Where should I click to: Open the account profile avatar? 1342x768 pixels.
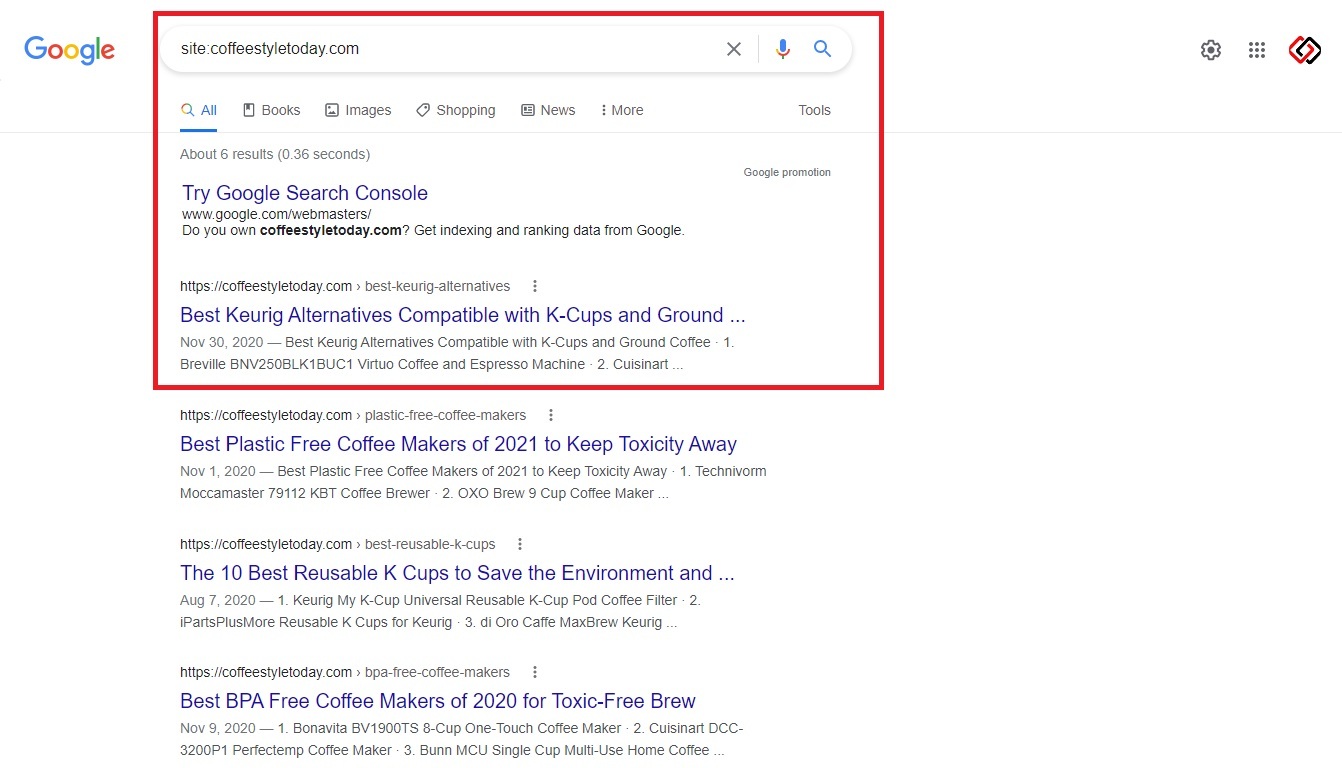(x=1305, y=50)
